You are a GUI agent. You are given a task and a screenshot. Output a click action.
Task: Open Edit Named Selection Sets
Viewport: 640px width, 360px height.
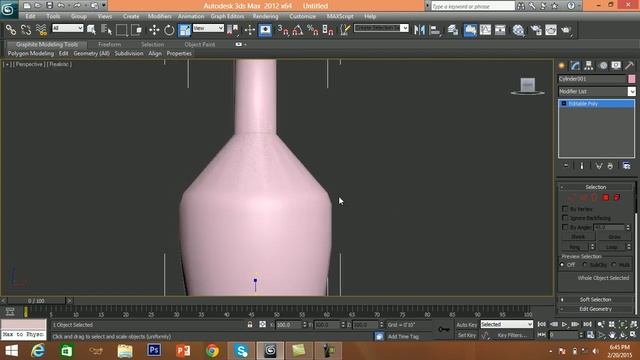point(345,30)
